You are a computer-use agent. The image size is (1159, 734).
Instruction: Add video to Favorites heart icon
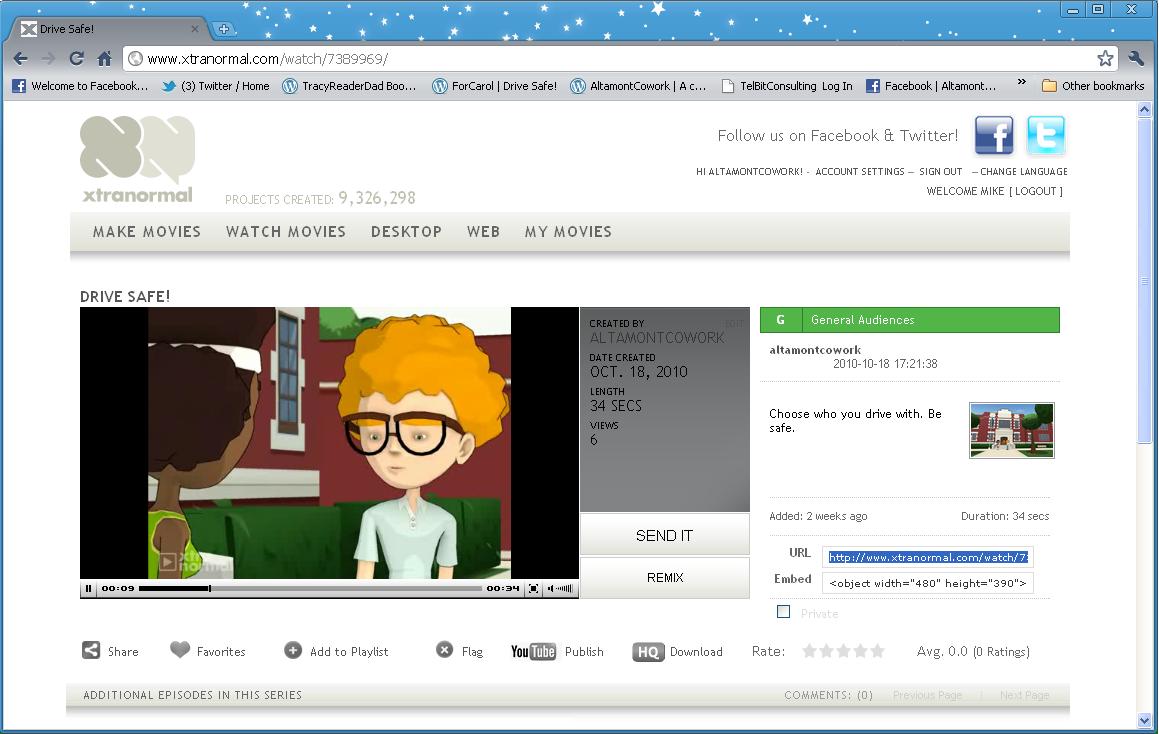coord(180,650)
